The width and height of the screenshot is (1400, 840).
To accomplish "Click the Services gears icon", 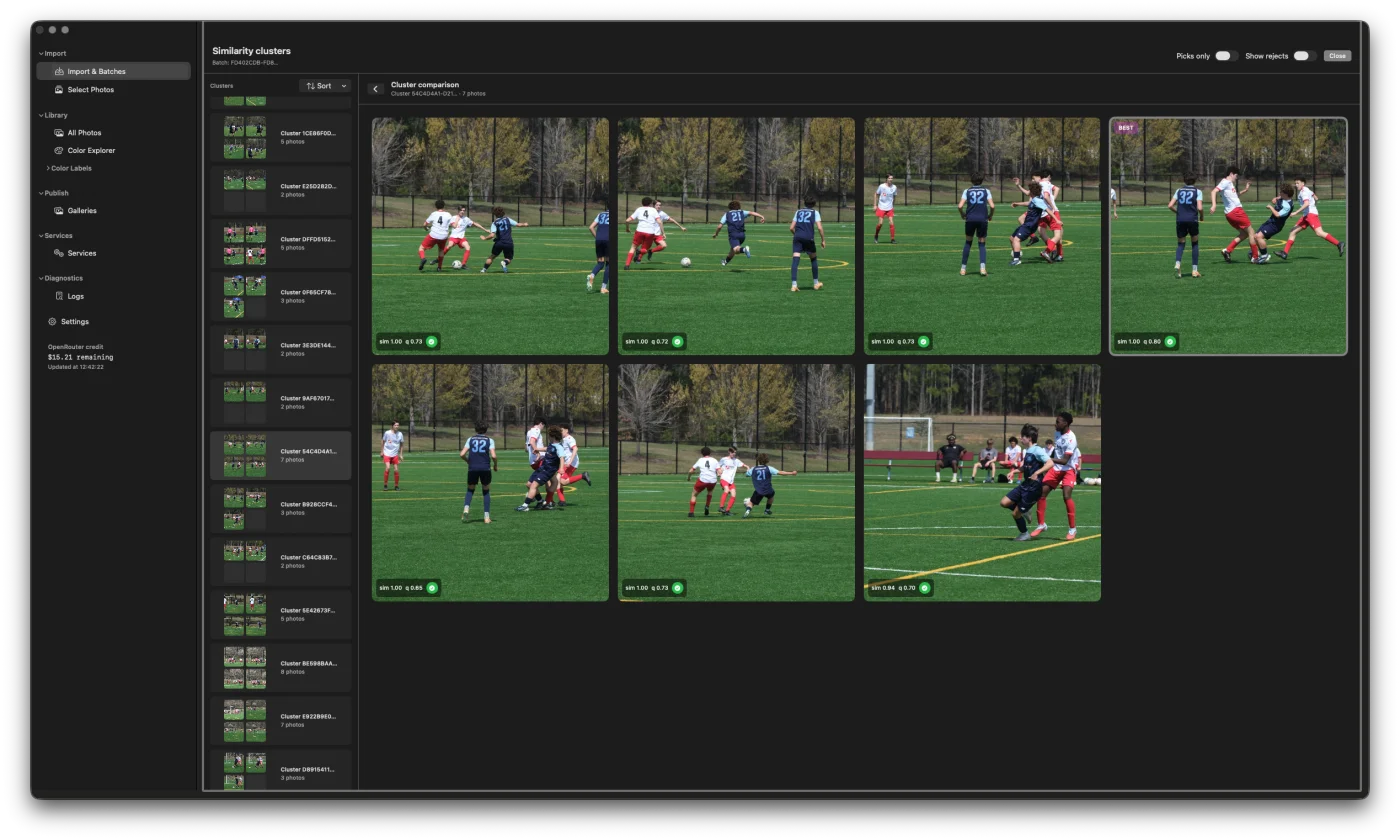I will 60,253.
